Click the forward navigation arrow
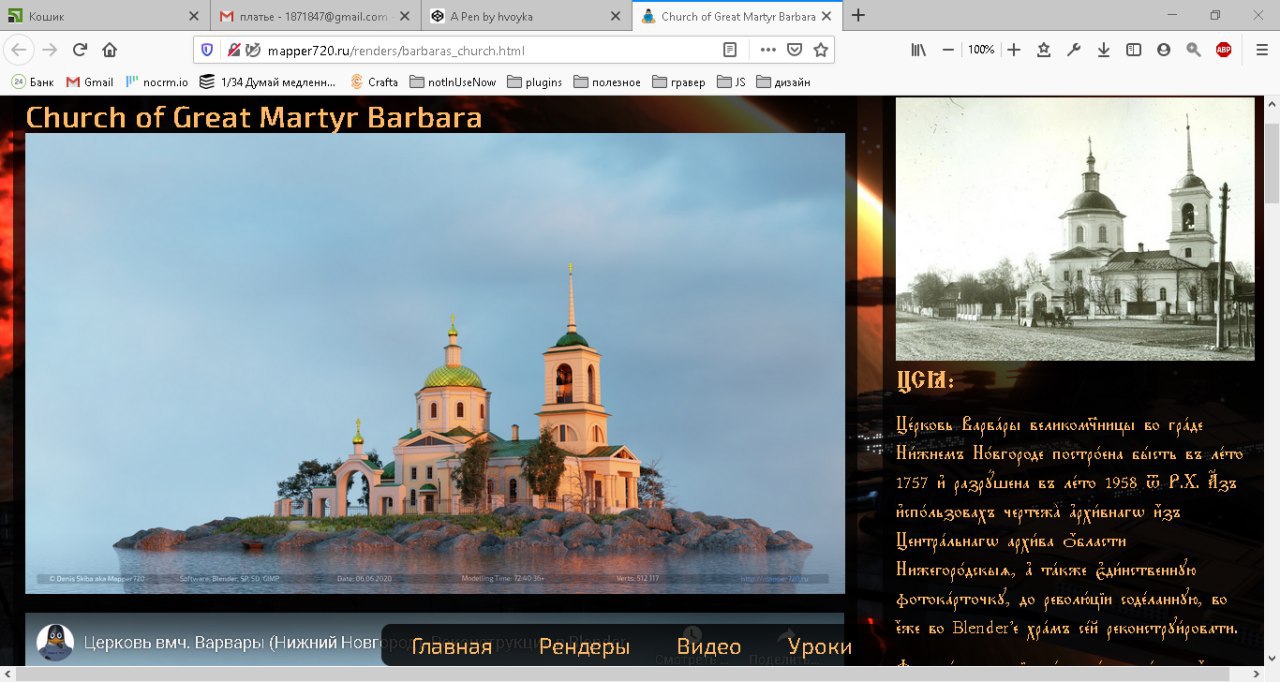Screen dimensions: 1280x682 point(50,50)
